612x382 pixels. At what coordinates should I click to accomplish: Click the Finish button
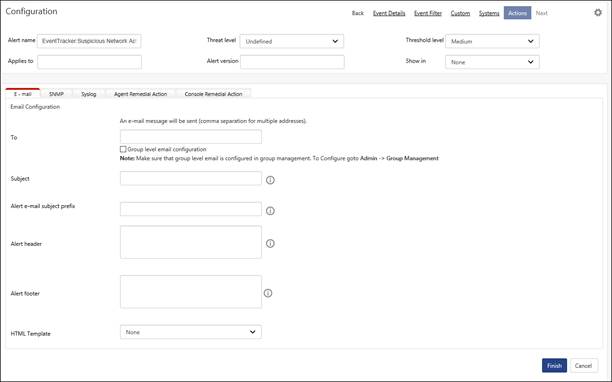tap(554, 366)
